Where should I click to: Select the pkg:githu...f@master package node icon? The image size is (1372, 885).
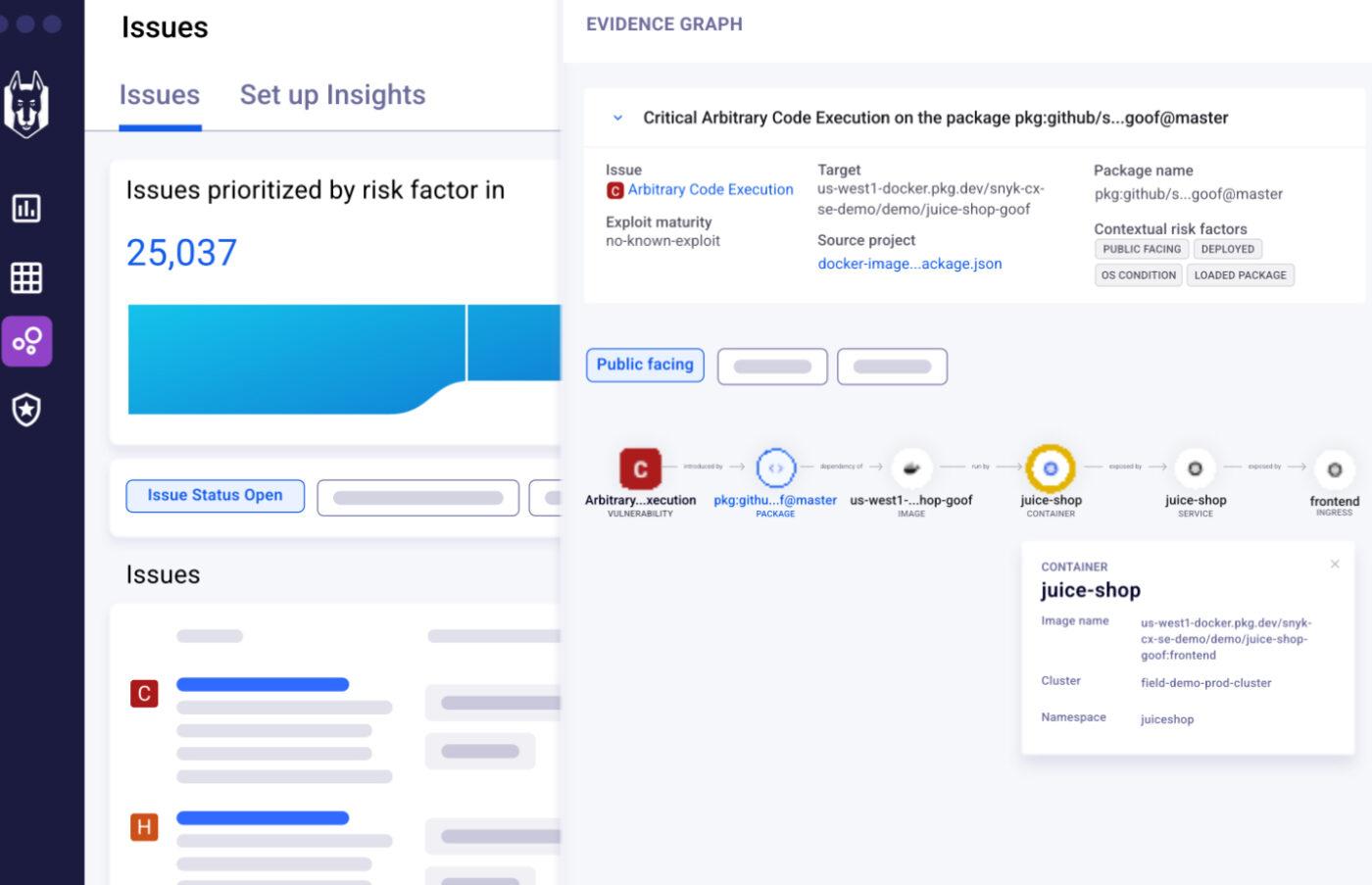775,468
